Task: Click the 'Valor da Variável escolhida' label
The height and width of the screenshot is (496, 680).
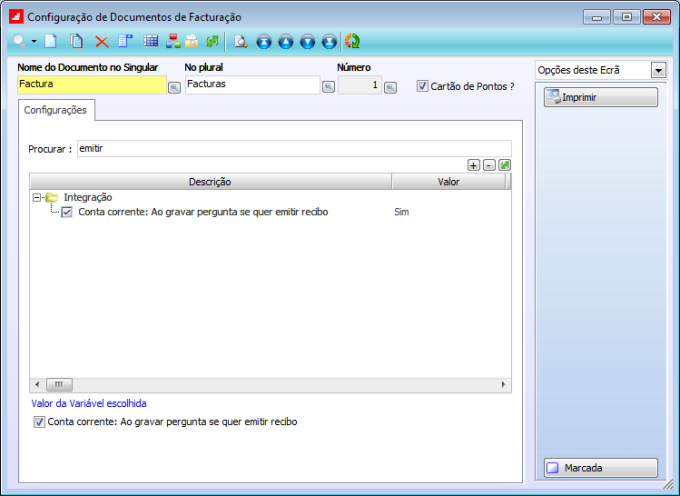Action: (89, 404)
